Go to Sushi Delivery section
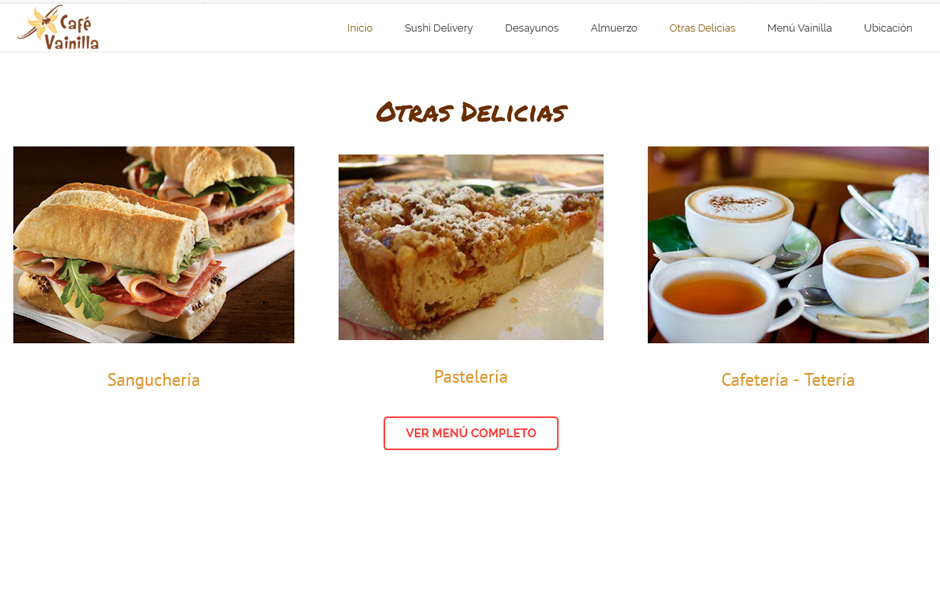The image size is (940, 600). coord(438,28)
